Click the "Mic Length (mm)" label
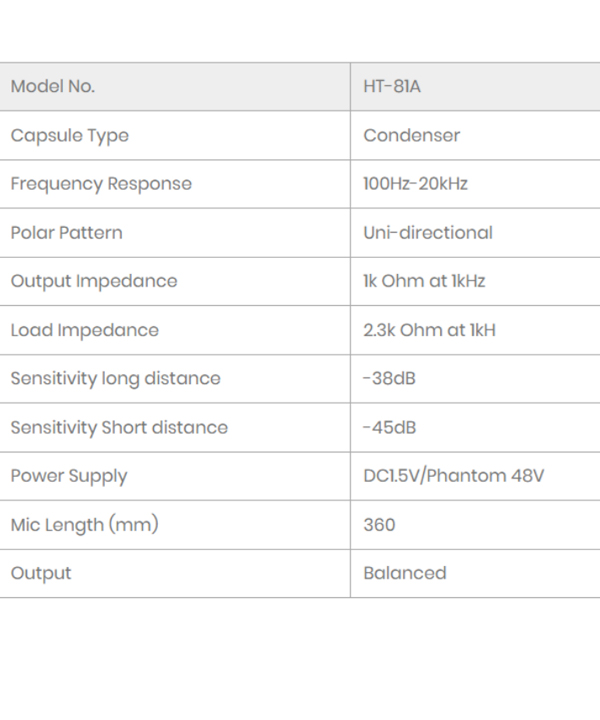 click(x=85, y=524)
